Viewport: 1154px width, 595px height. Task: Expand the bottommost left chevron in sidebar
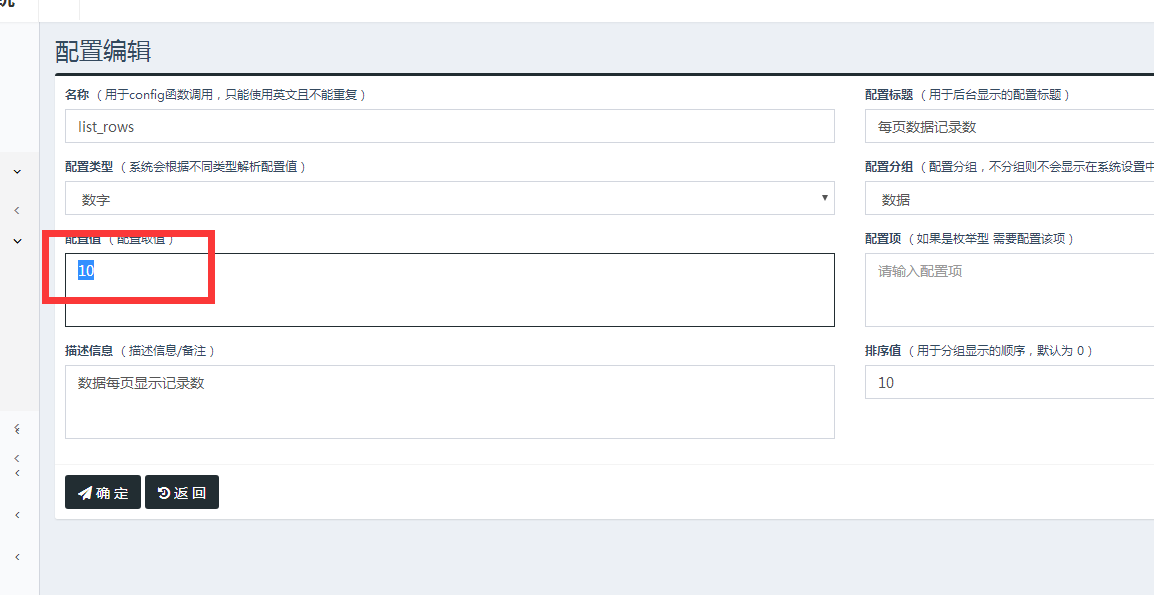17,557
